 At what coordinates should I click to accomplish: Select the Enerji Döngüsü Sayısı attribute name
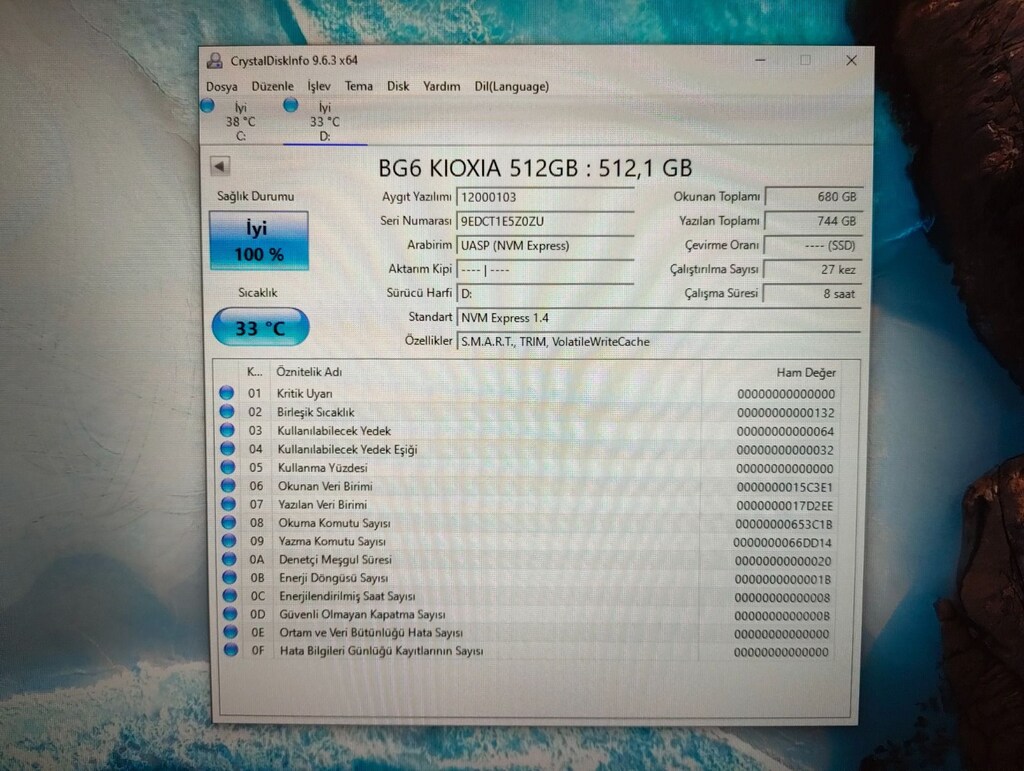click(333, 578)
